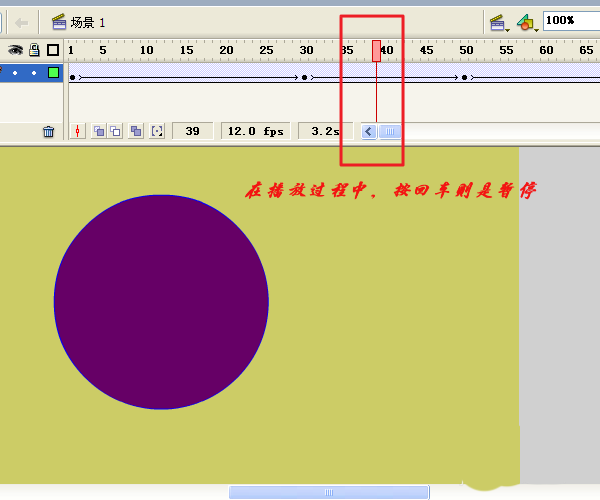The height and width of the screenshot is (500, 600).
Task: Toggle show all layers as outlines
Action: point(53,50)
